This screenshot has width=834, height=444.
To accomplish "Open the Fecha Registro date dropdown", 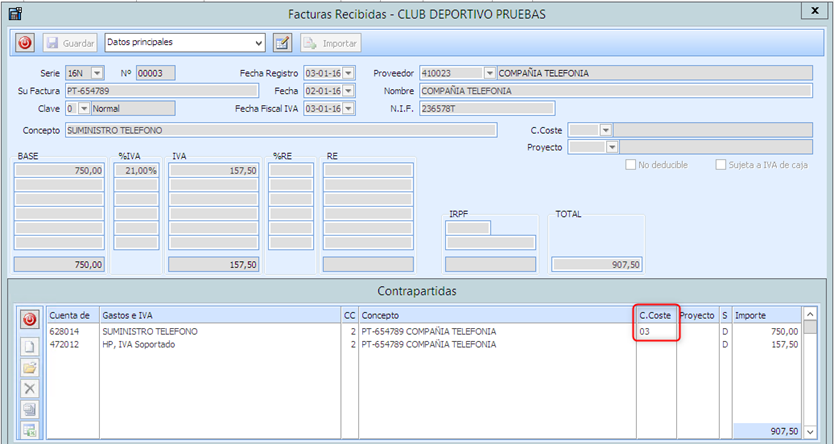I will pyautogui.click(x=347, y=73).
